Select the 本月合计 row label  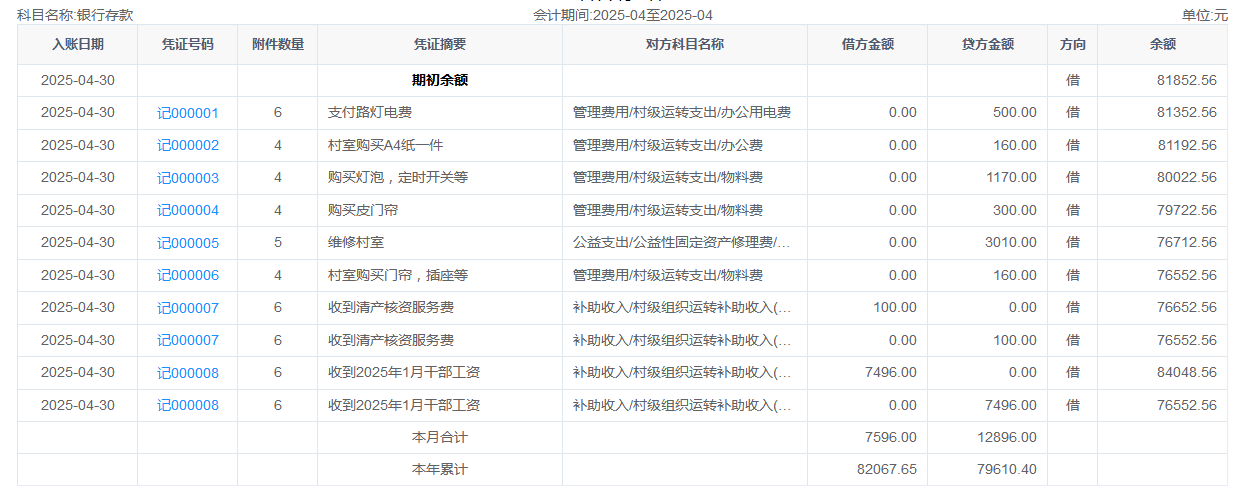tap(439, 437)
